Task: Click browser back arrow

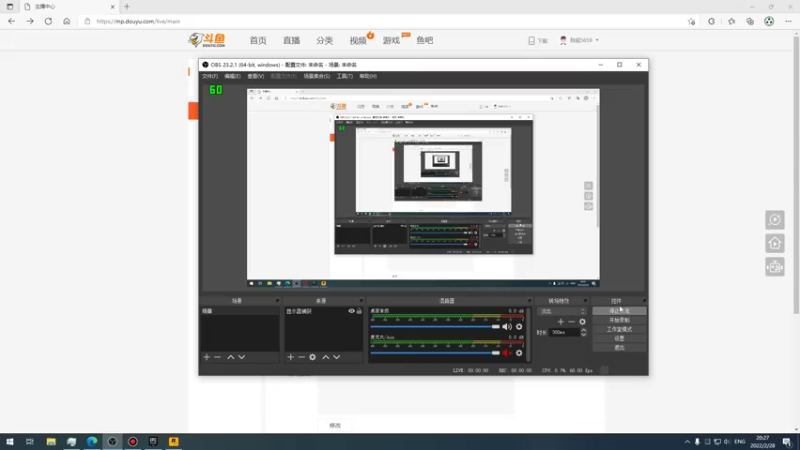Action: tap(11, 21)
